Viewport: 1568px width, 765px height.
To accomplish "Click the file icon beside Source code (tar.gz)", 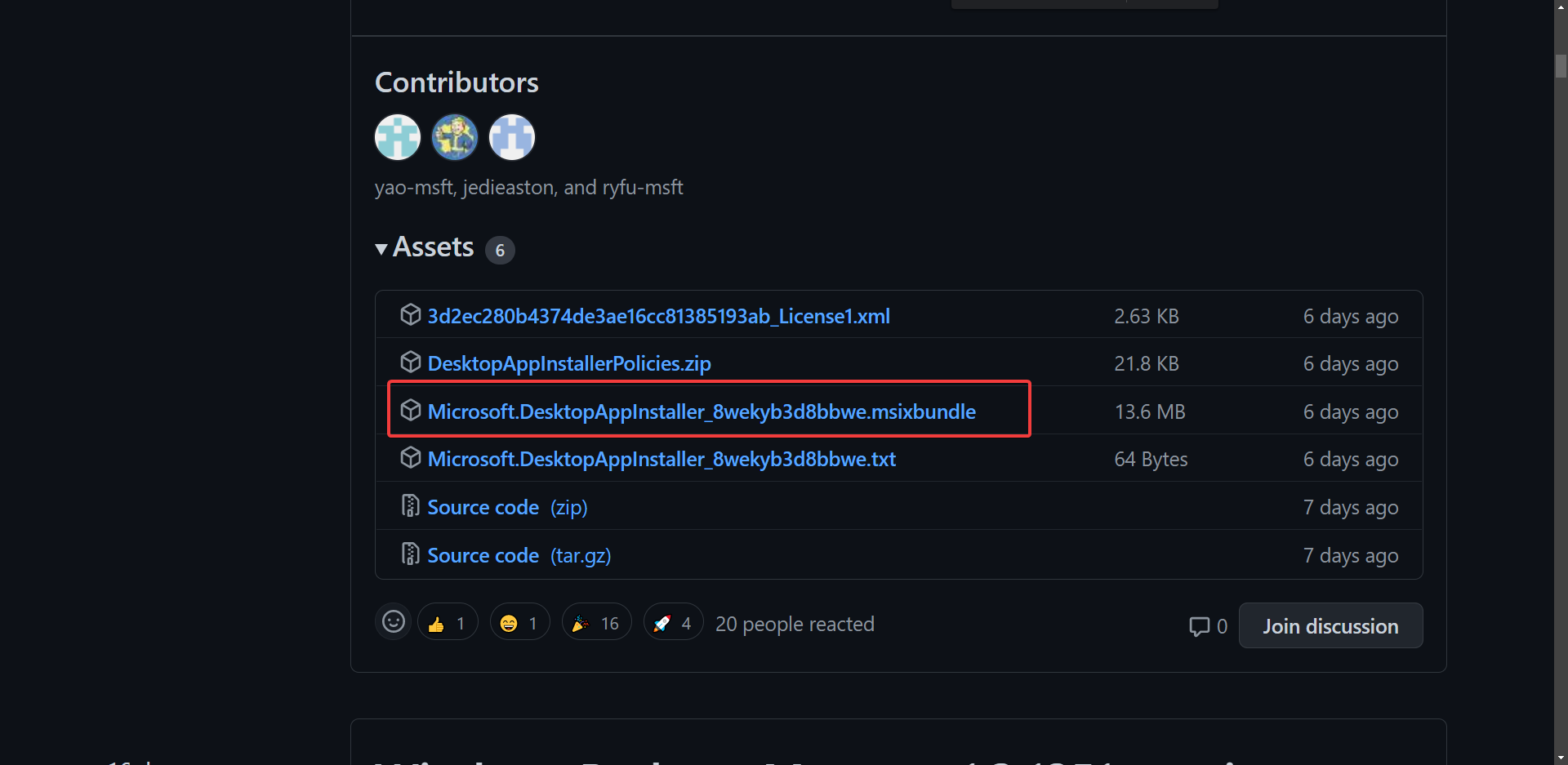I will 411,554.
